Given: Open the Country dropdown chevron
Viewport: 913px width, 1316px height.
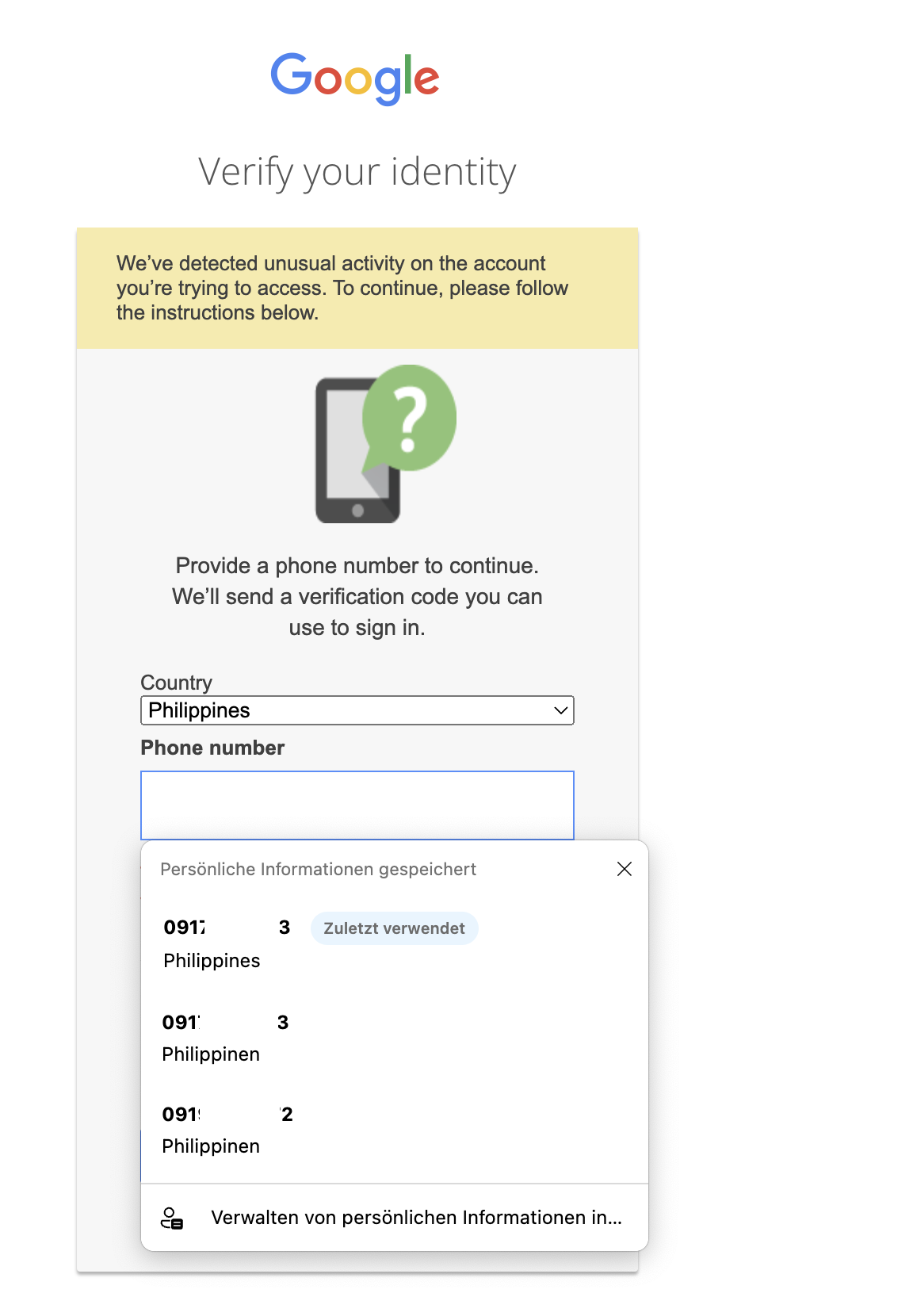Looking at the screenshot, I should click(x=561, y=710).
